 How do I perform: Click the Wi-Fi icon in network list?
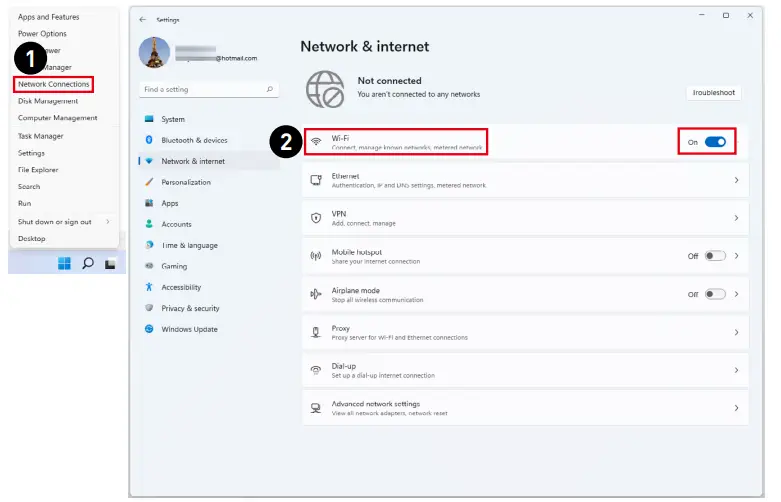click(x=316, y=142)
